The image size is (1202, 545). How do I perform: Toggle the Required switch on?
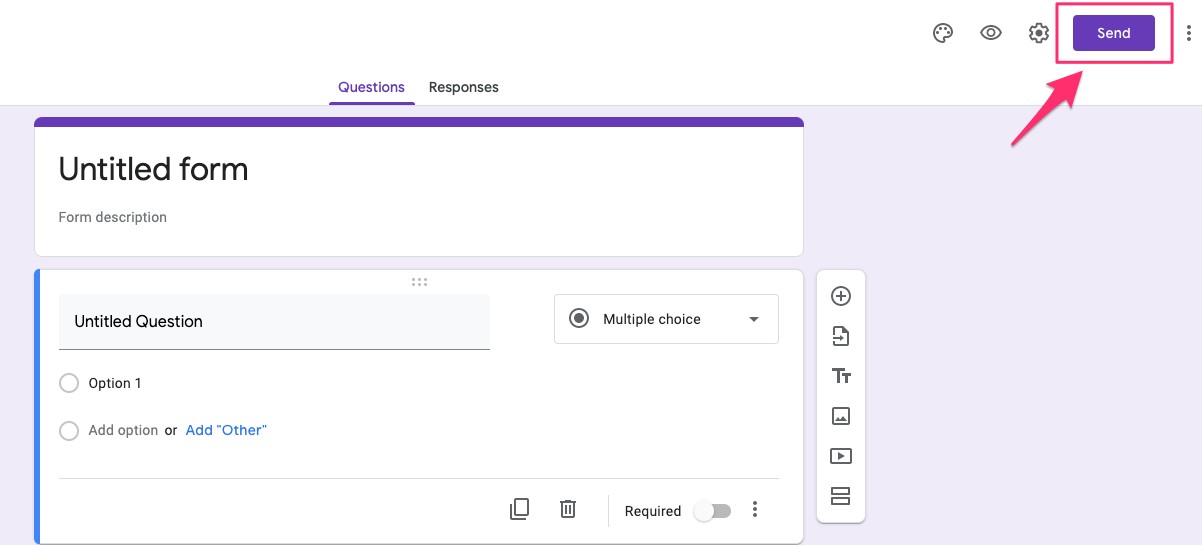[713, 511]
